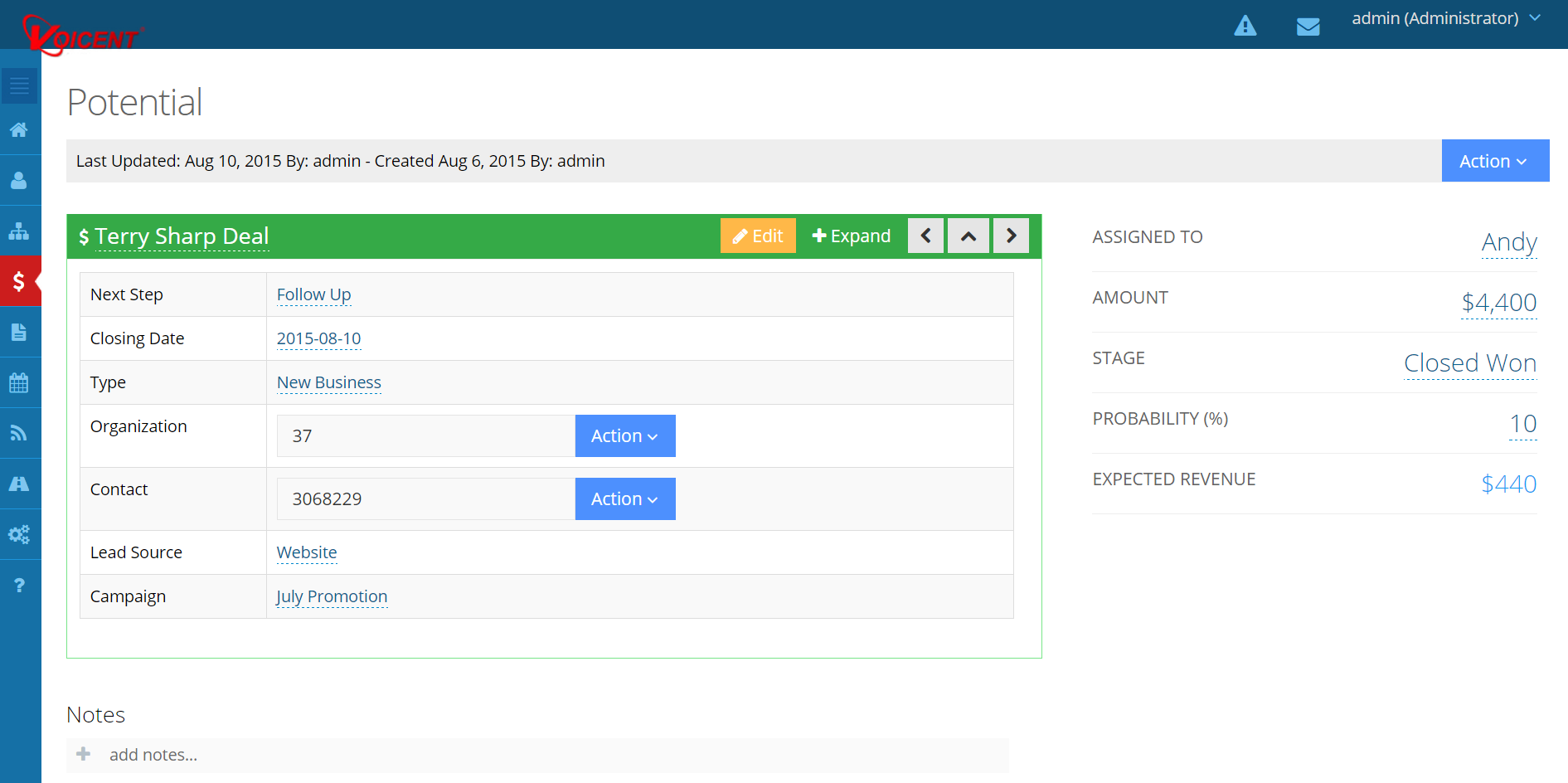Expand the admin (Administrator) account menu

point(1445,17)
